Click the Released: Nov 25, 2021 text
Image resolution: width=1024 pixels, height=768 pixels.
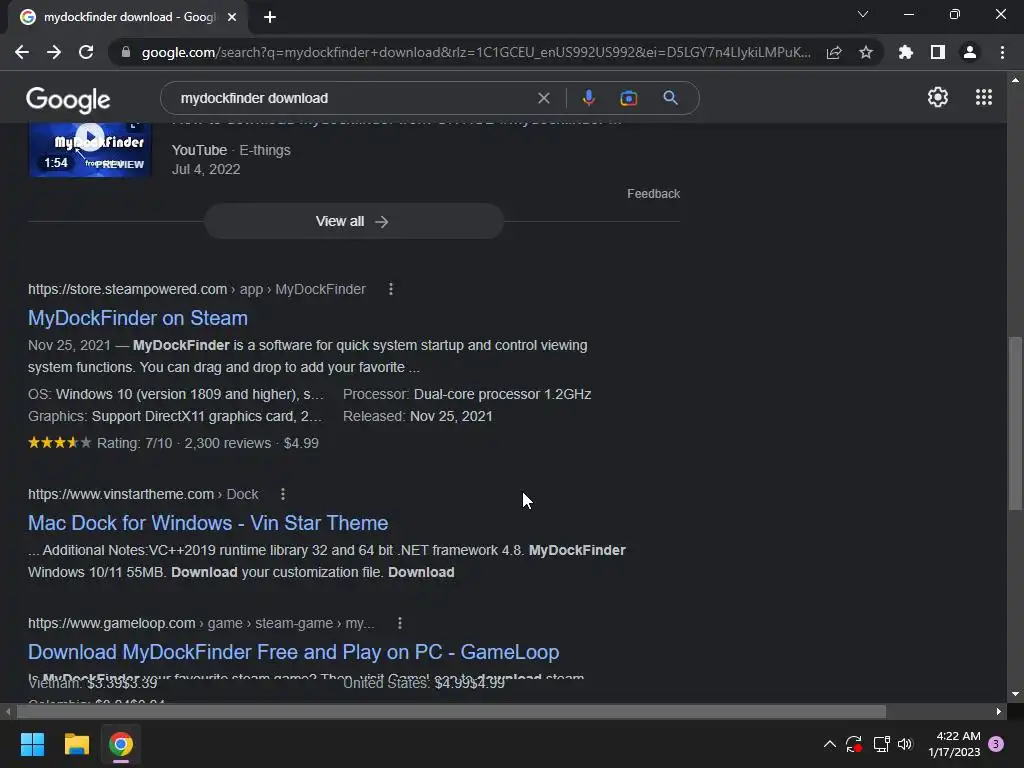tap(418, 416)
